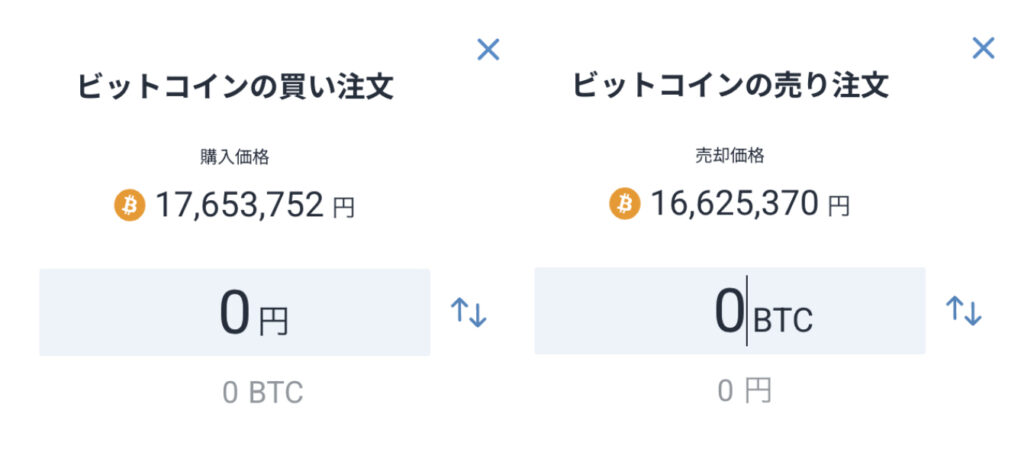Click the 円 unit in buy field

pyautogui.click(x=273, y=321)
